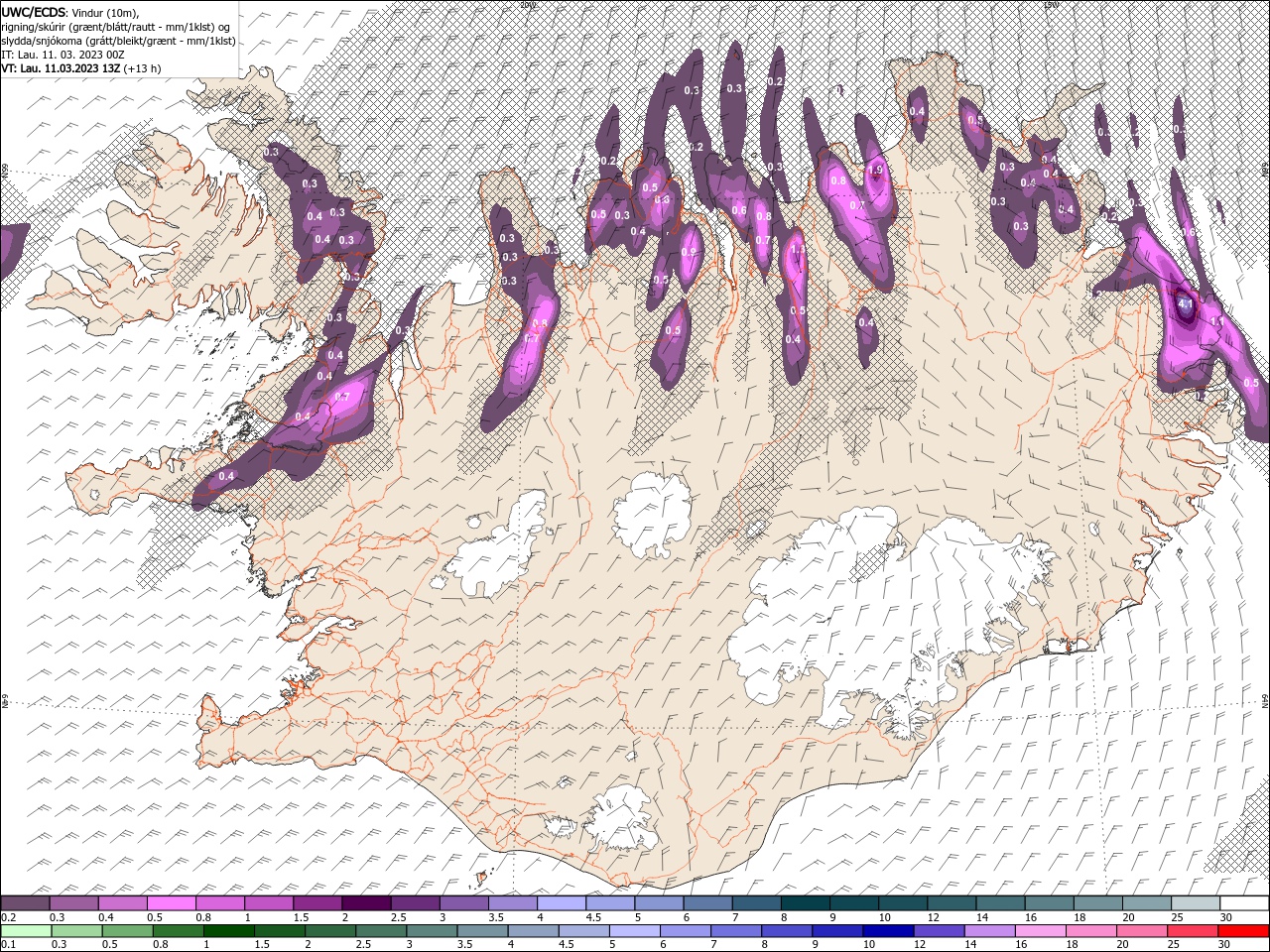Click the light purple 14 rain-scale swatch
This screenshot has height=952, width=1270.
pos(988,931)
